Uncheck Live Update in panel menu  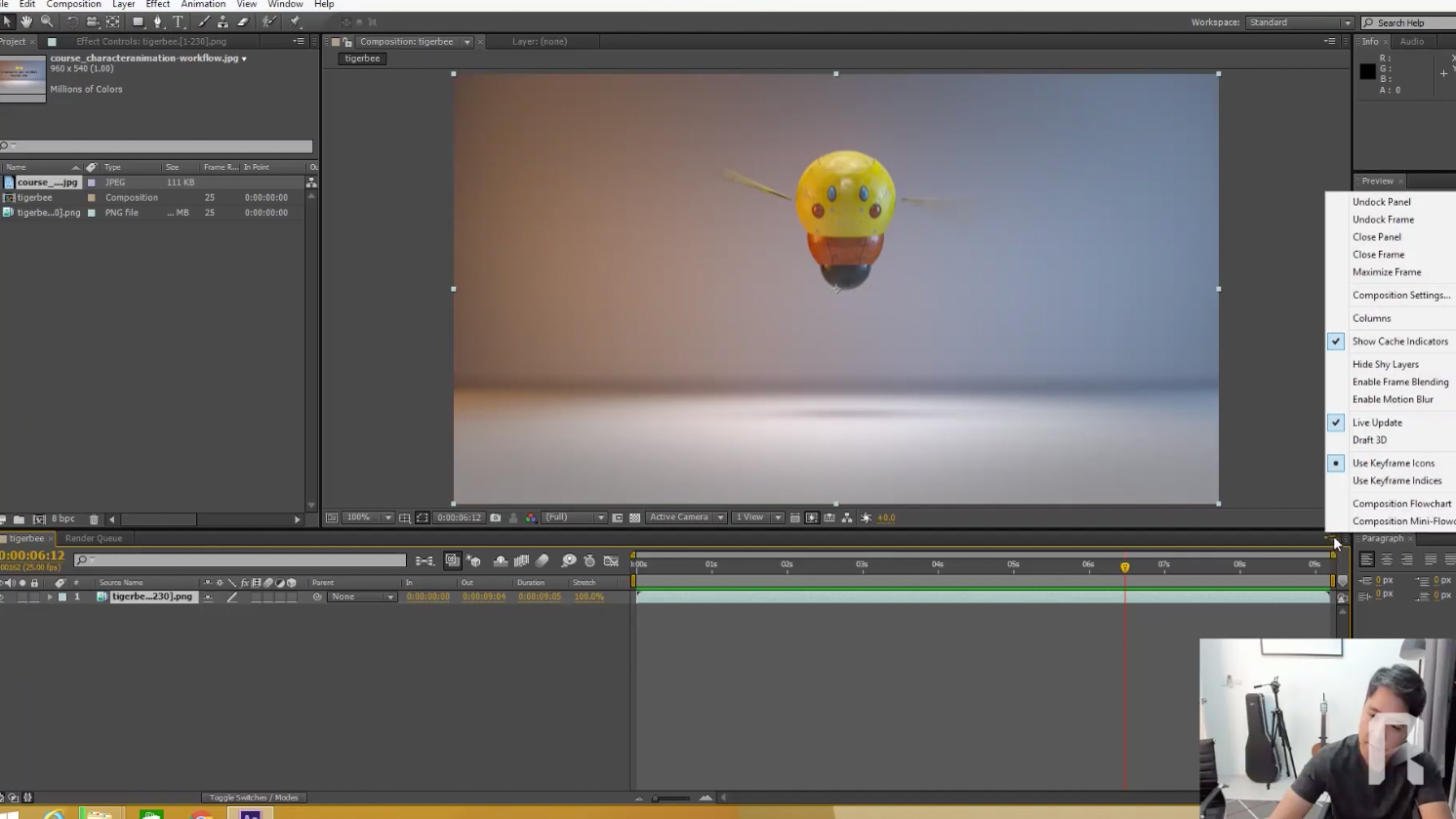[1377, 423]
